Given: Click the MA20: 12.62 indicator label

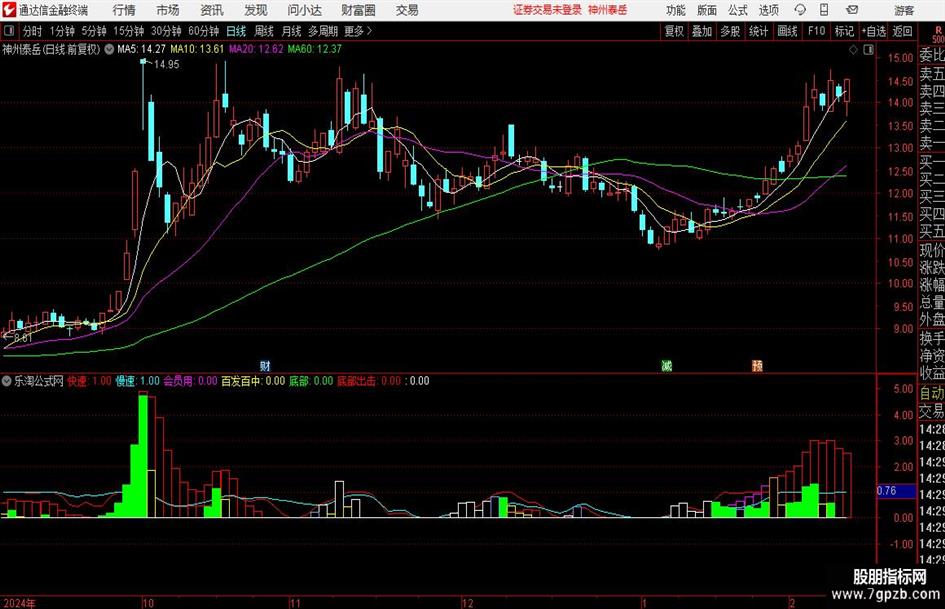Looking at the screenshot, I should point(256,49).
